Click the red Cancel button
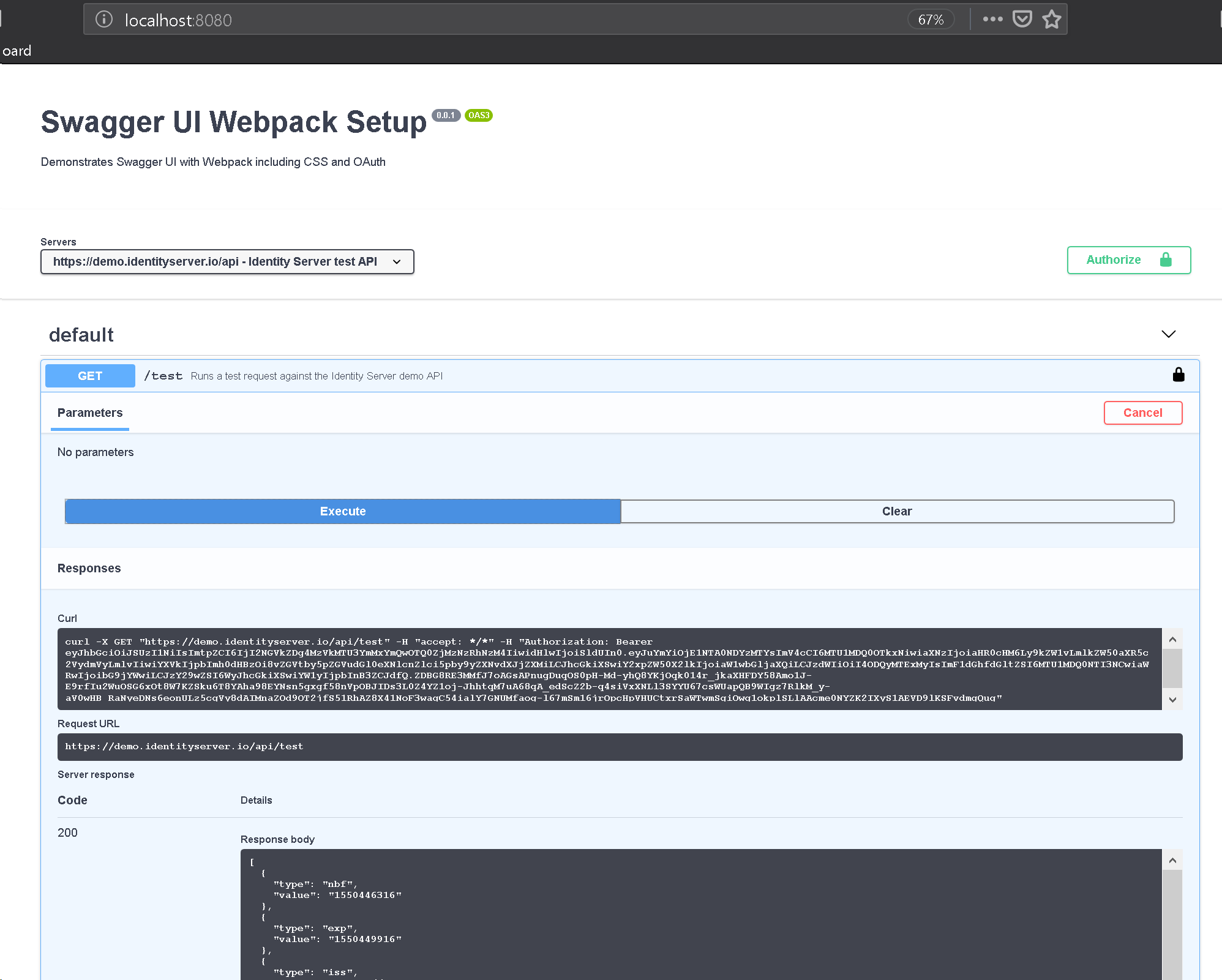 pyautogui.click(x=1142, y=413)
